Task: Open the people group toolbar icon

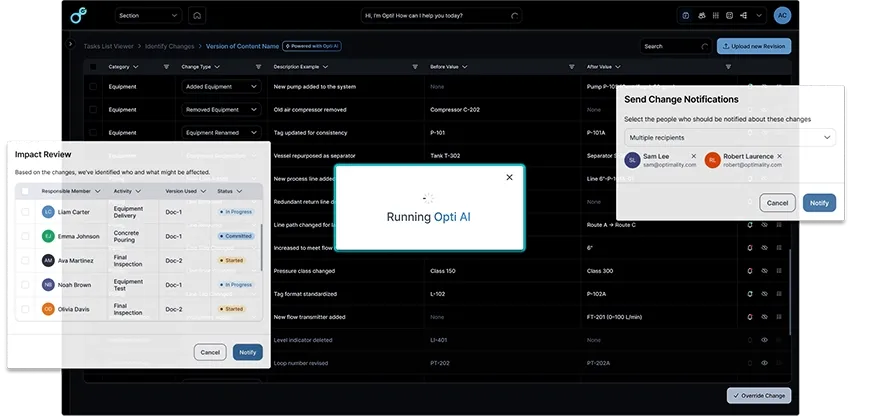Action: coord(702,16)
